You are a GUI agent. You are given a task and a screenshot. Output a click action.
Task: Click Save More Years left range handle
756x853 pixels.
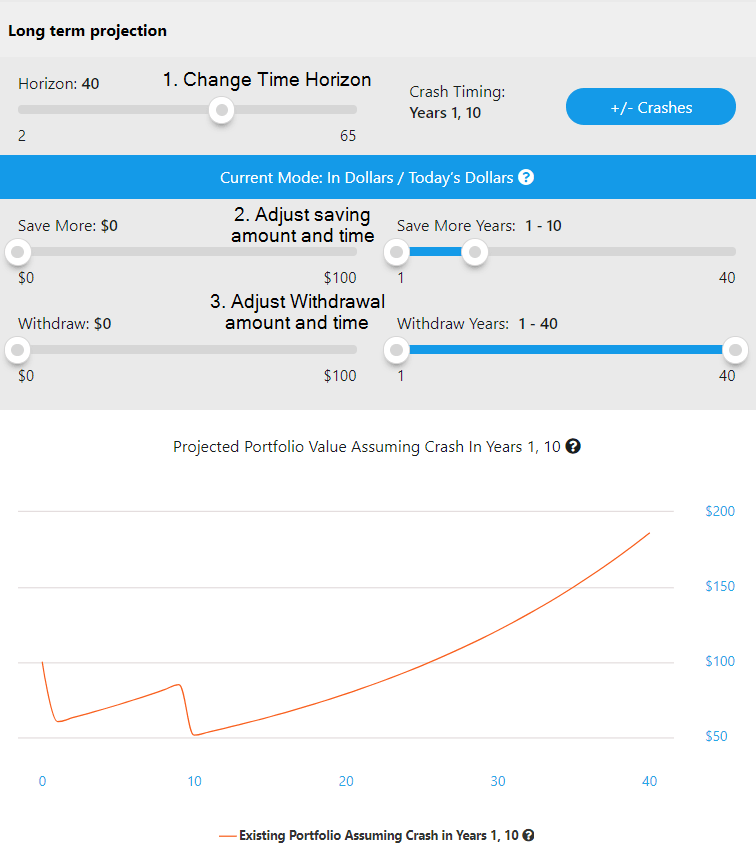point(397,252)
